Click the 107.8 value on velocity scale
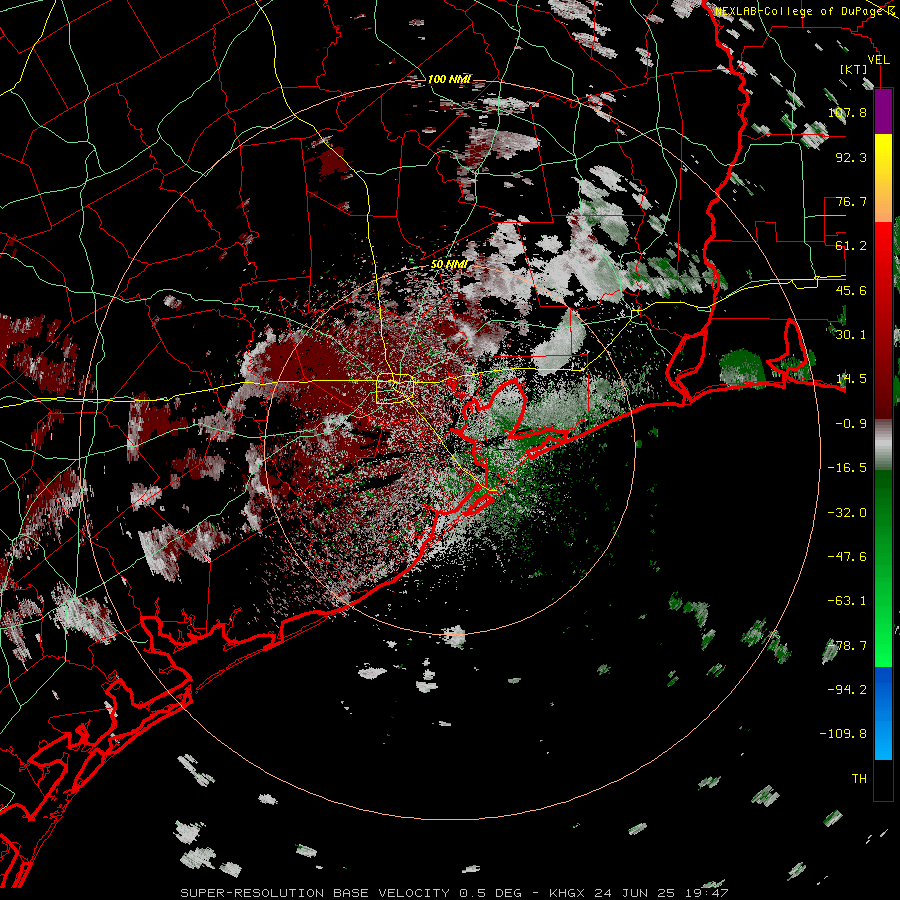The image size is (900, 900). click(847, 112)
